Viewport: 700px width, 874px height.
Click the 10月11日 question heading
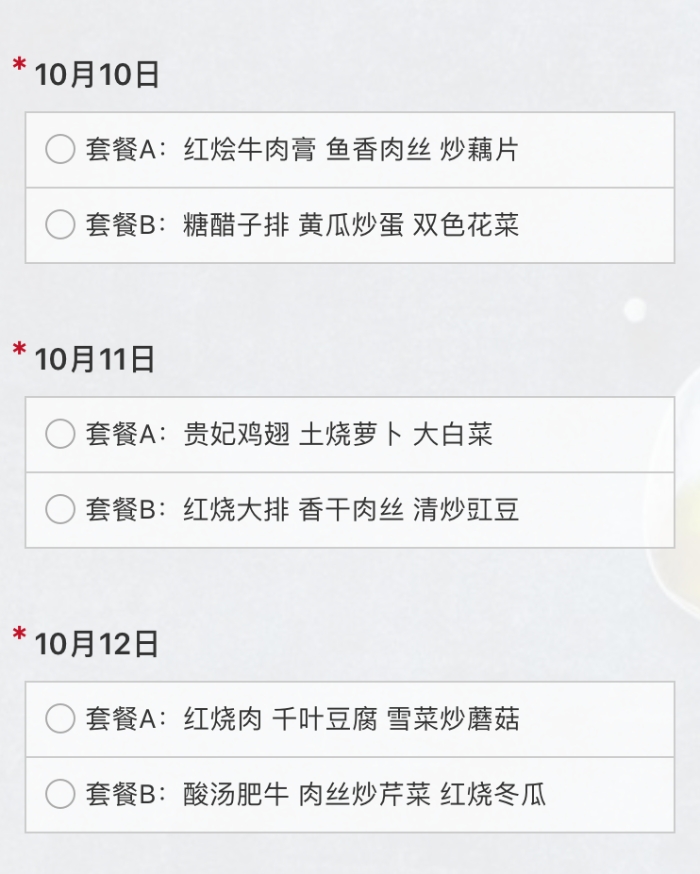click(95, 360)
